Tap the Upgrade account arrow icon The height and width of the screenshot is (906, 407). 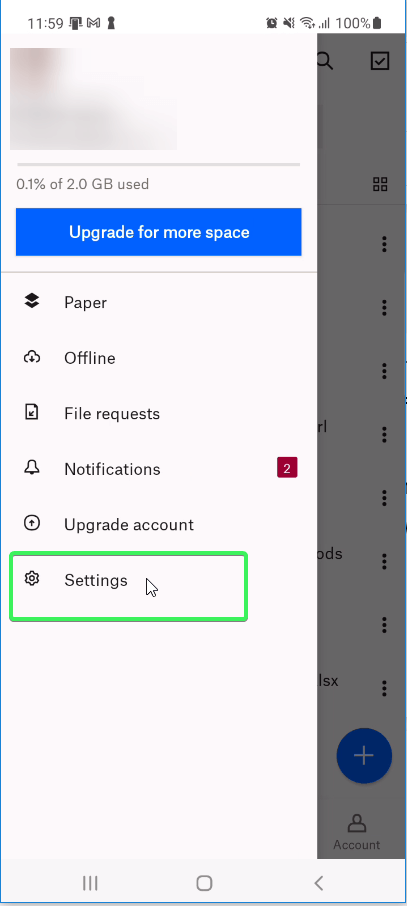point(32,523)
